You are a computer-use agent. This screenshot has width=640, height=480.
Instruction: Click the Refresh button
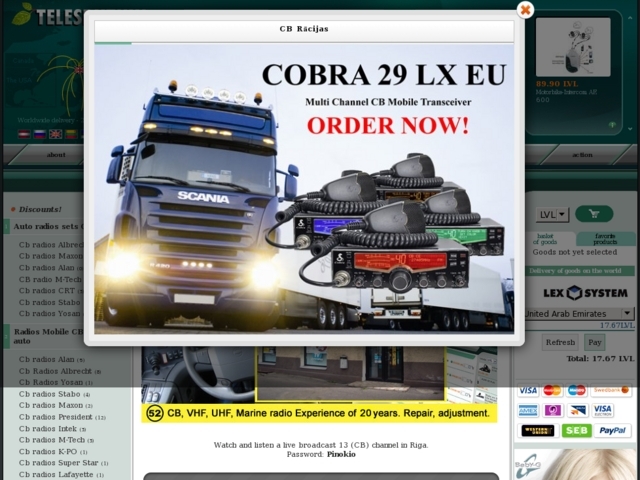click(559, 342)
